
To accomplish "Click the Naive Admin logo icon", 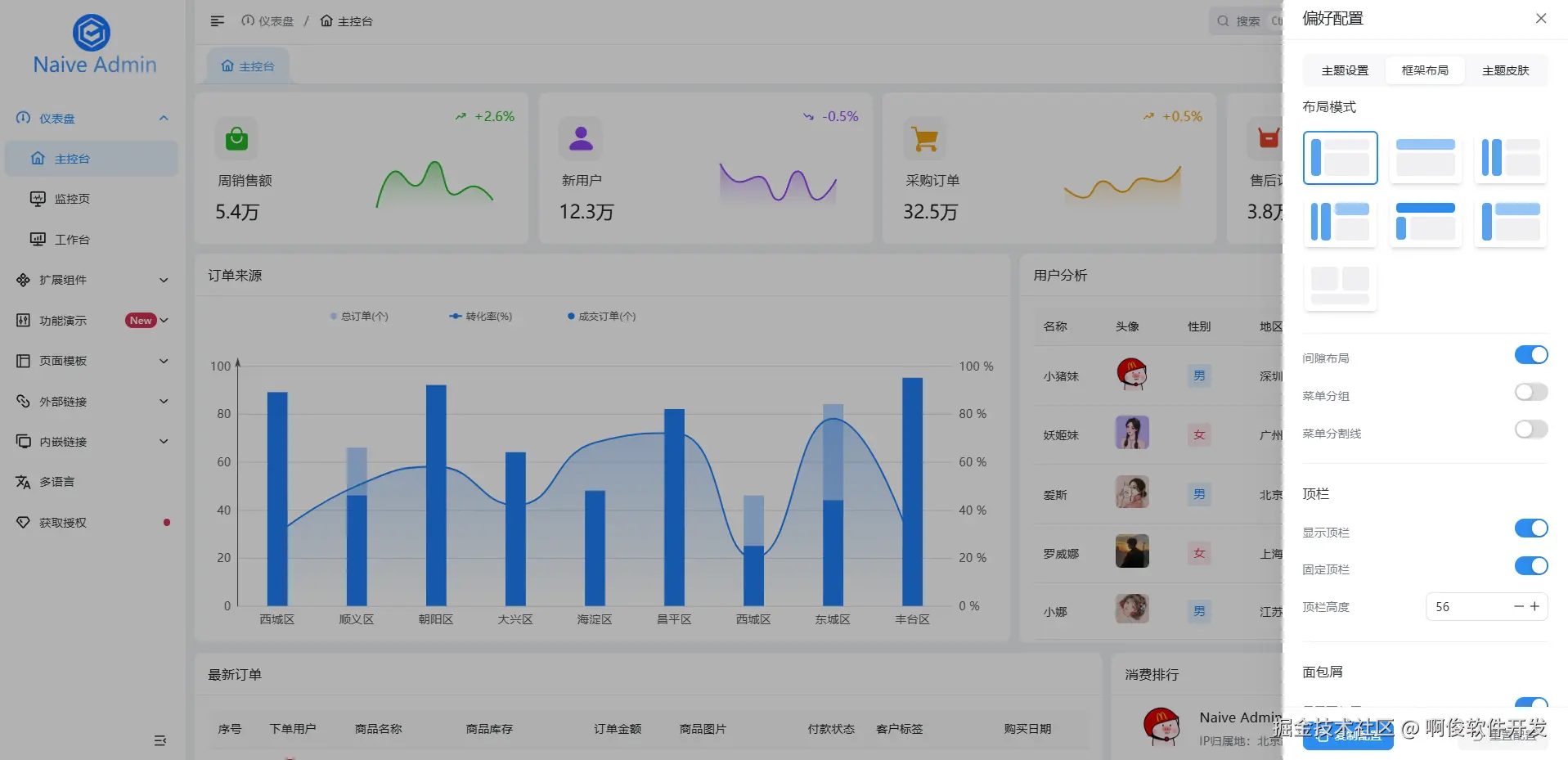I will pyautogui.click(x=92, y=33).
